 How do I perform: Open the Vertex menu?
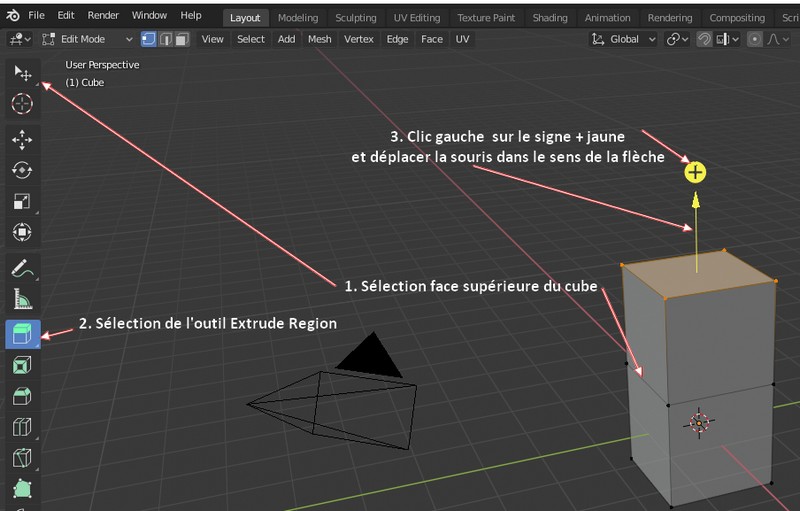(x=359, y=39)
